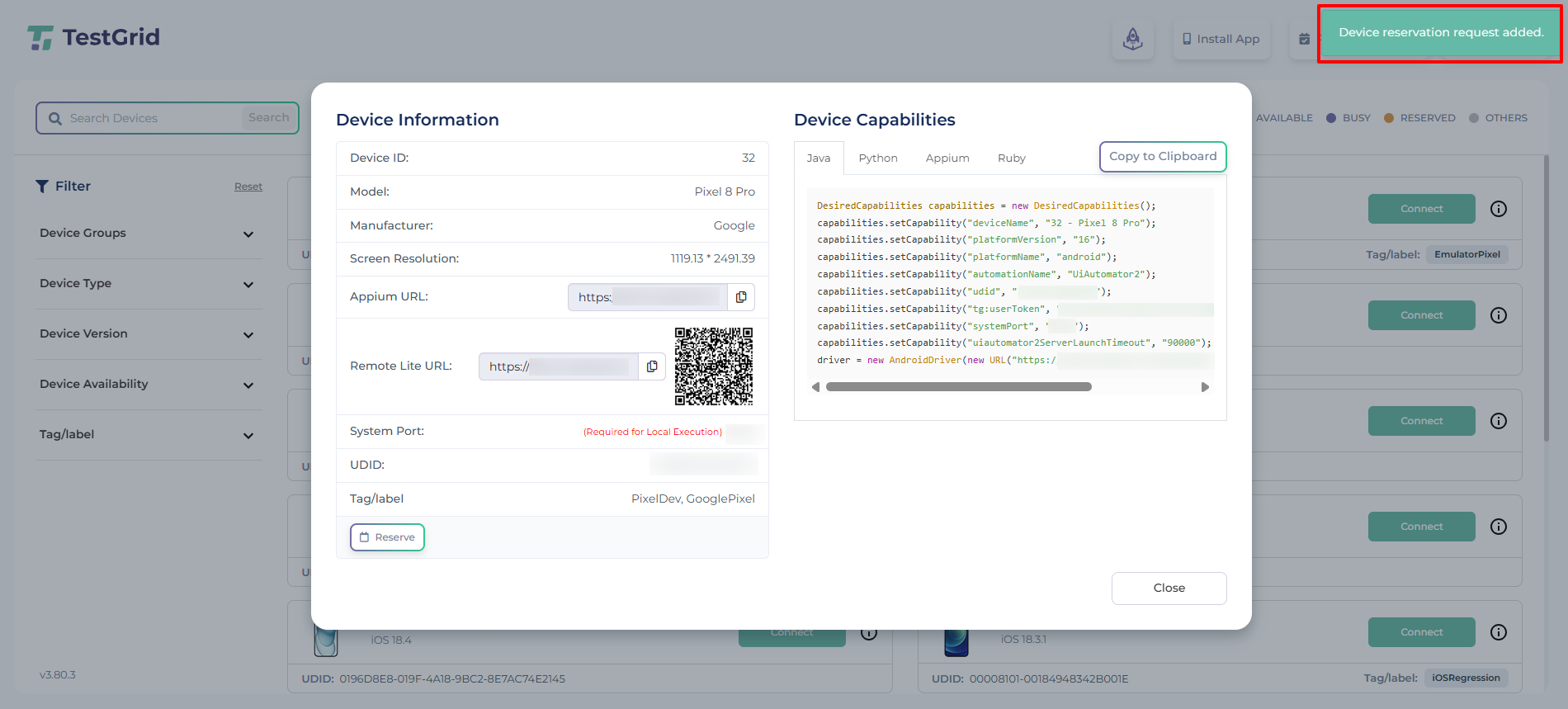Select the Ruby capabilities tab
This screenshot has width=1568, height=709.
click(x=1011, y=158)
